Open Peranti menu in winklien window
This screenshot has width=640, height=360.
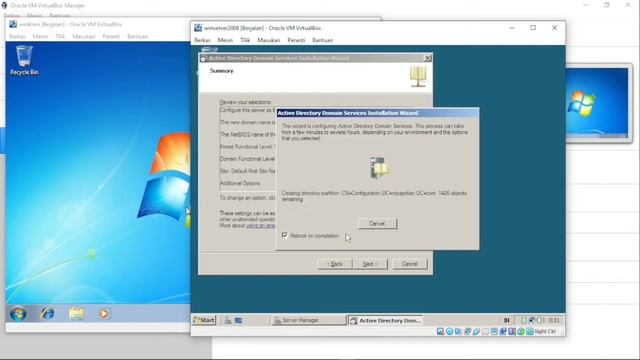(x=111, y=36)
